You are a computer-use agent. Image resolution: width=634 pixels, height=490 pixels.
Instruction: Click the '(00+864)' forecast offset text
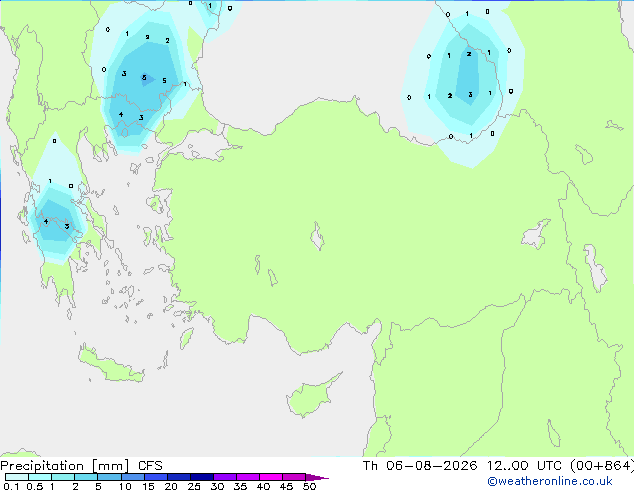coord(602,465)
